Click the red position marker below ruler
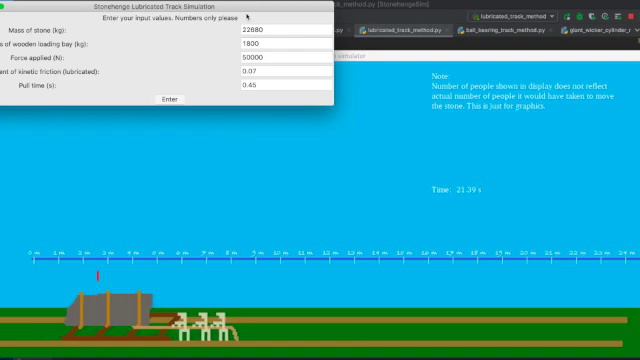Screen dimensions: 640x360 coord(98,276)
